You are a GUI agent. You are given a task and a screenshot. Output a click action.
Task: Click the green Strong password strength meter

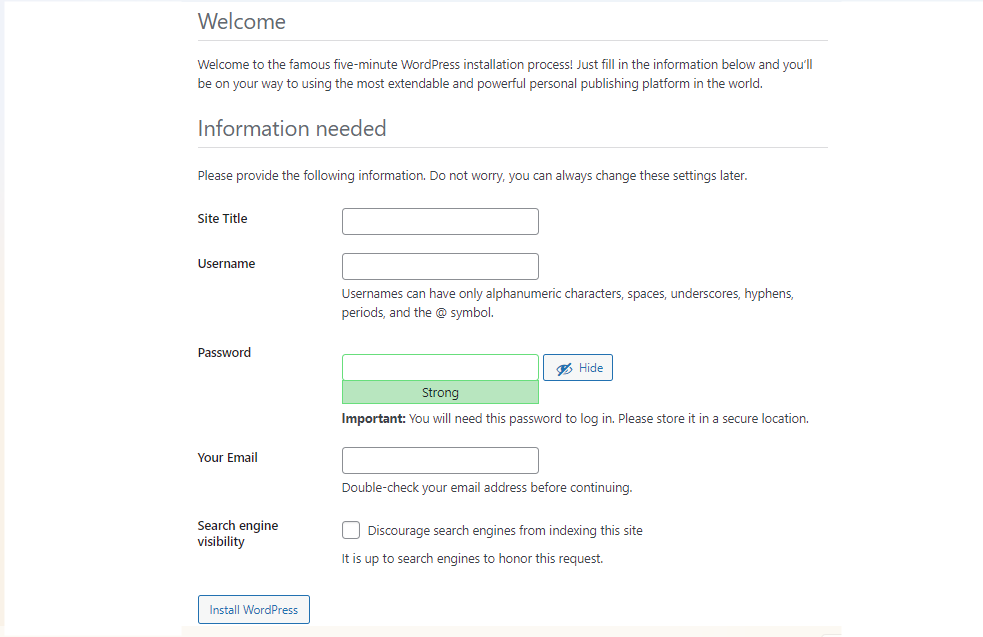[440, 392]
